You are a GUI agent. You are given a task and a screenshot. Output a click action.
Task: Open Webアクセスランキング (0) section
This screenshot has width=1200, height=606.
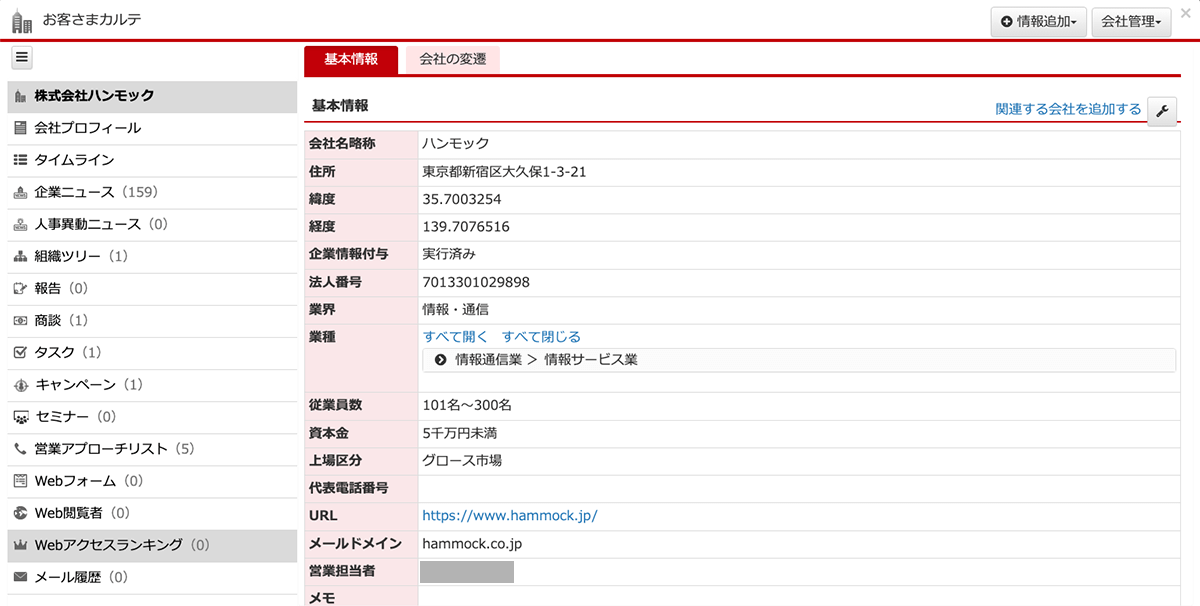152,545
